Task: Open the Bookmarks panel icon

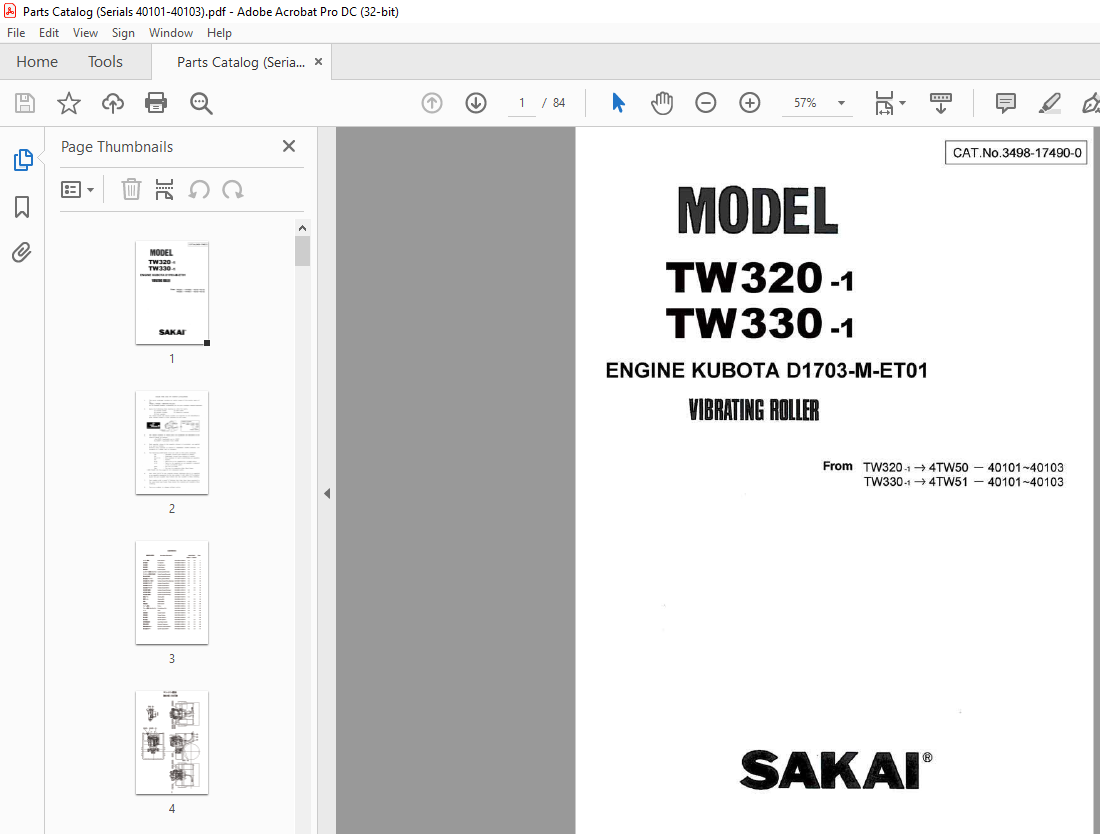Action: point(22,207)
